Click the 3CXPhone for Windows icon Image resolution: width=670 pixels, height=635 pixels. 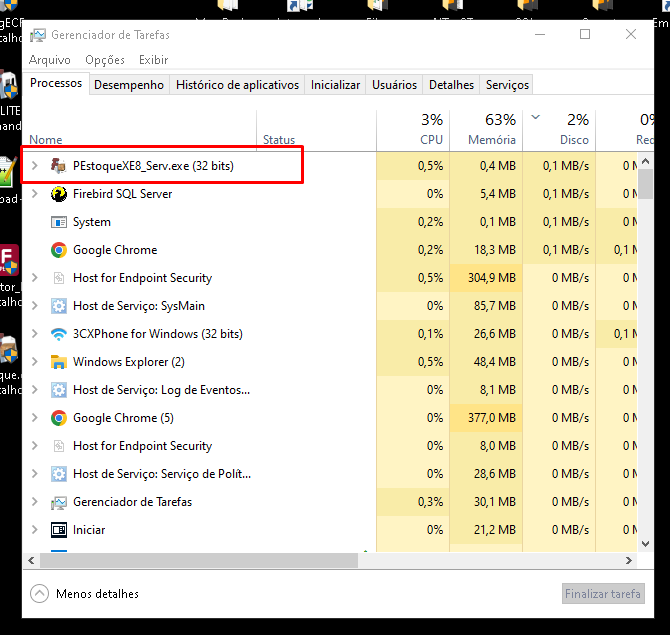(59, 334)
